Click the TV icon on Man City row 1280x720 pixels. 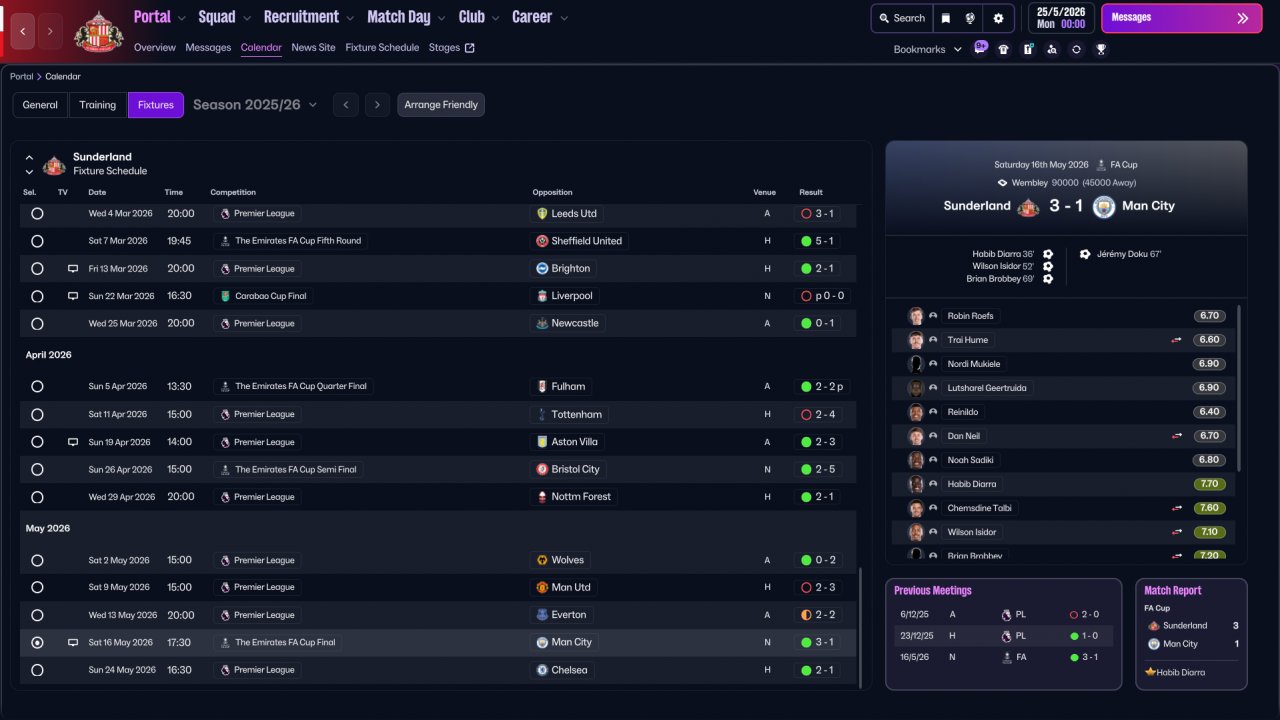click(x=72, y=643)
